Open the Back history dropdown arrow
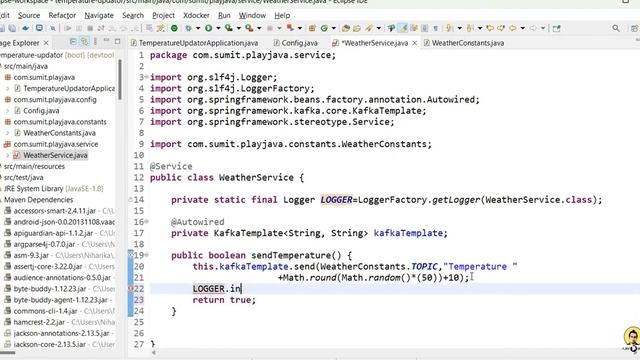Viewport: 640px width, 360px height. 522,28
